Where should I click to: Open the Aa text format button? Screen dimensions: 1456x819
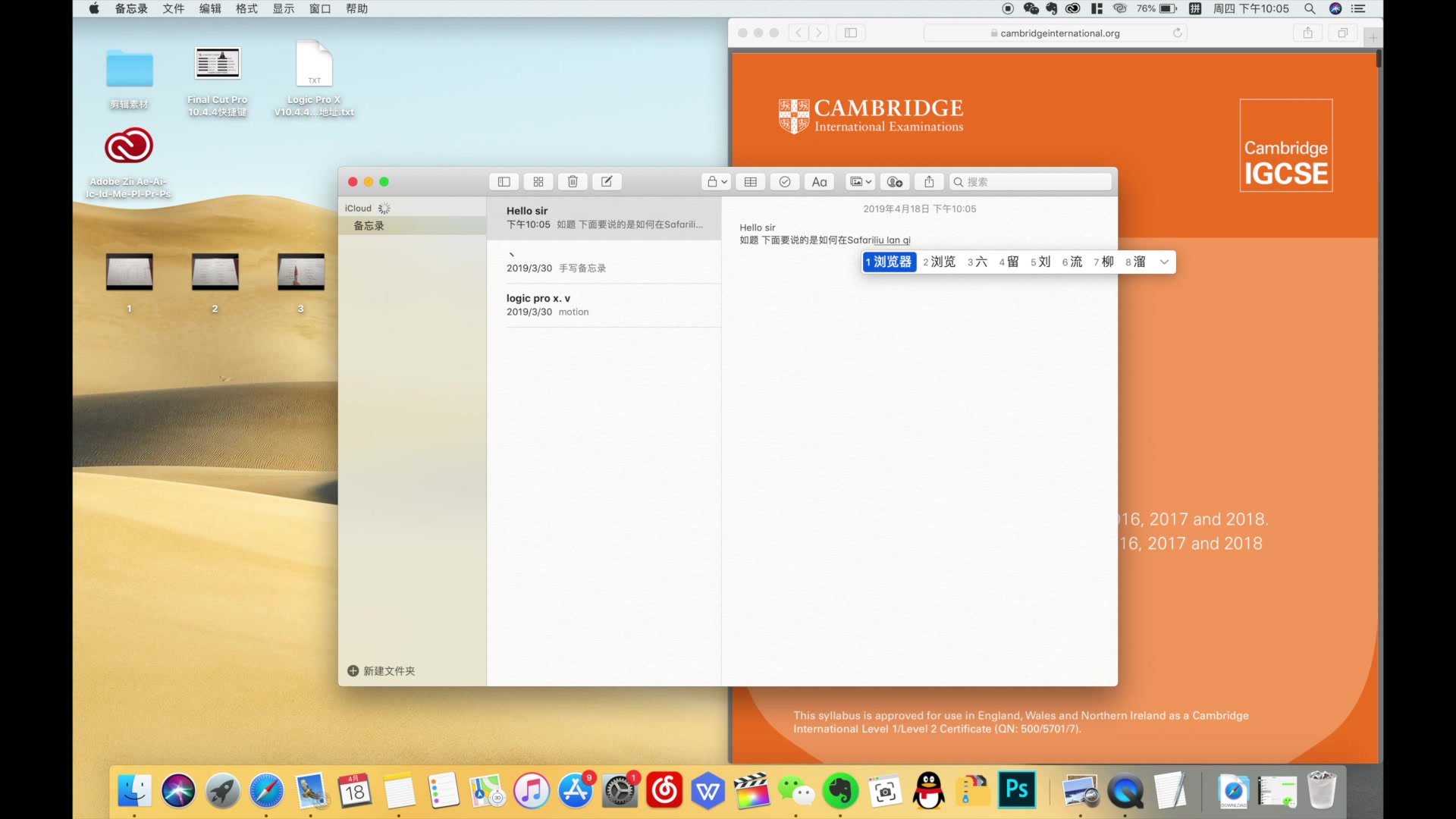coord(819,182)
